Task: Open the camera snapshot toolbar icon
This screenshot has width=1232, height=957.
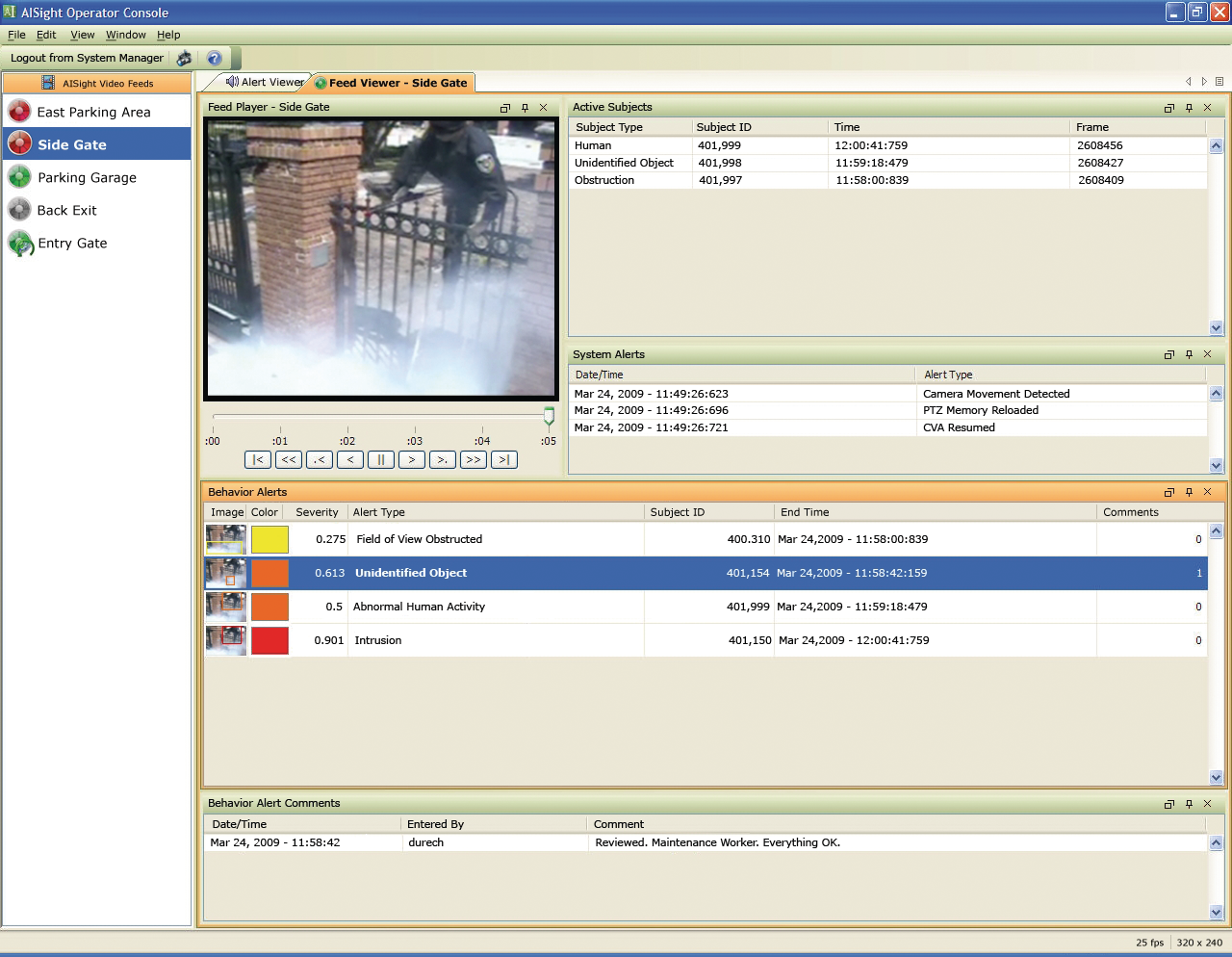Action: click(x=184, y=58)
